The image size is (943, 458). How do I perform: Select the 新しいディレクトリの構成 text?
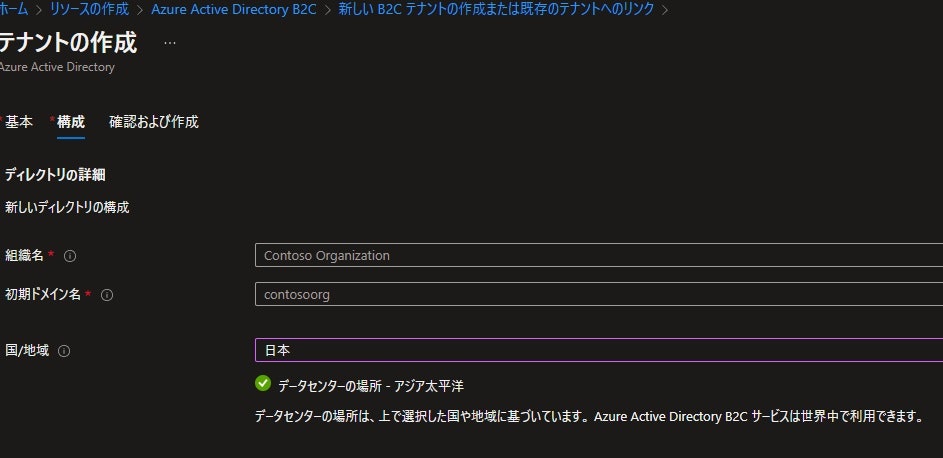point(67,208)
